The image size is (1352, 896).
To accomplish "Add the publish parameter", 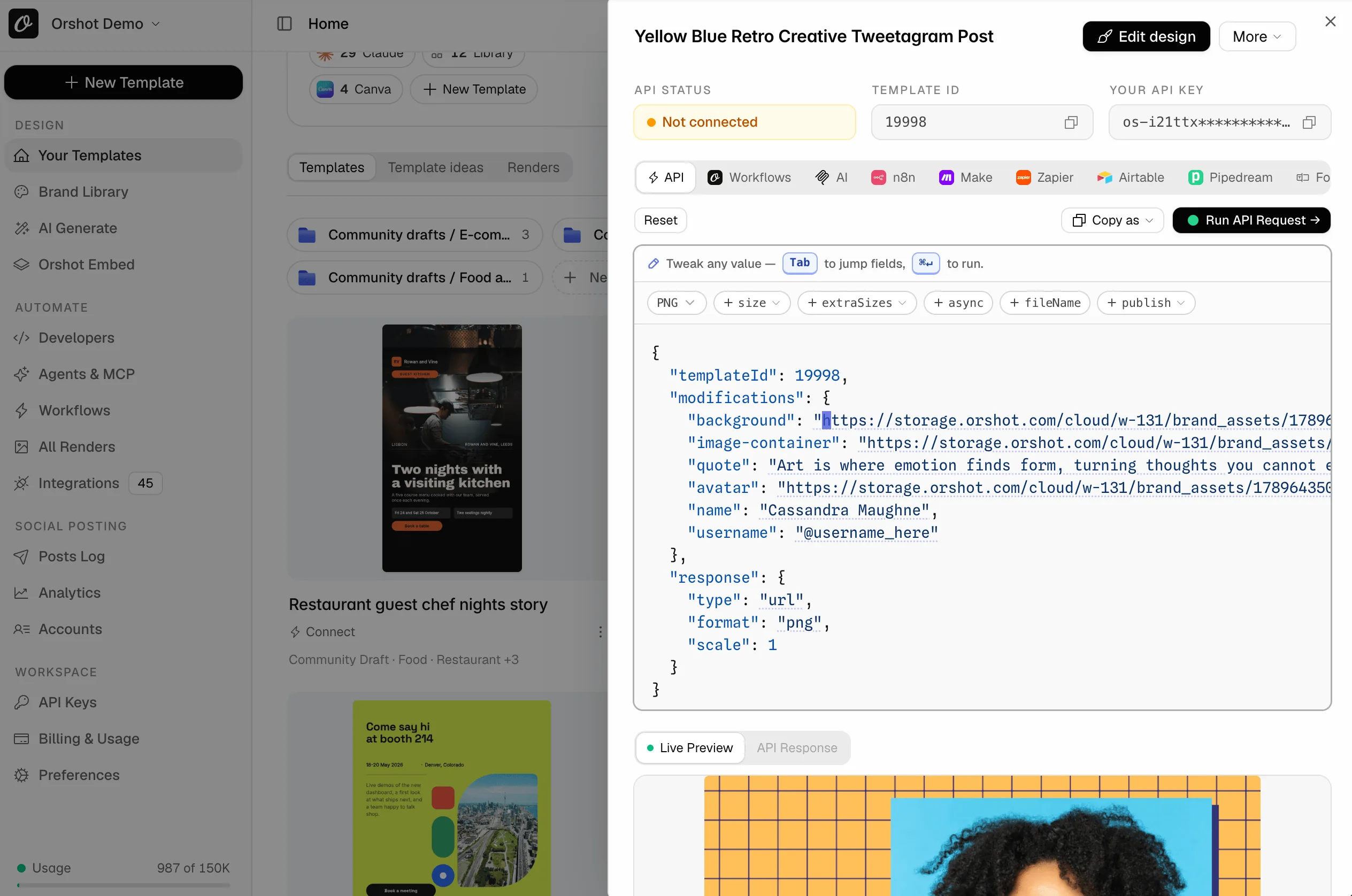I will pyautogui.click(x=1146, y=303).
